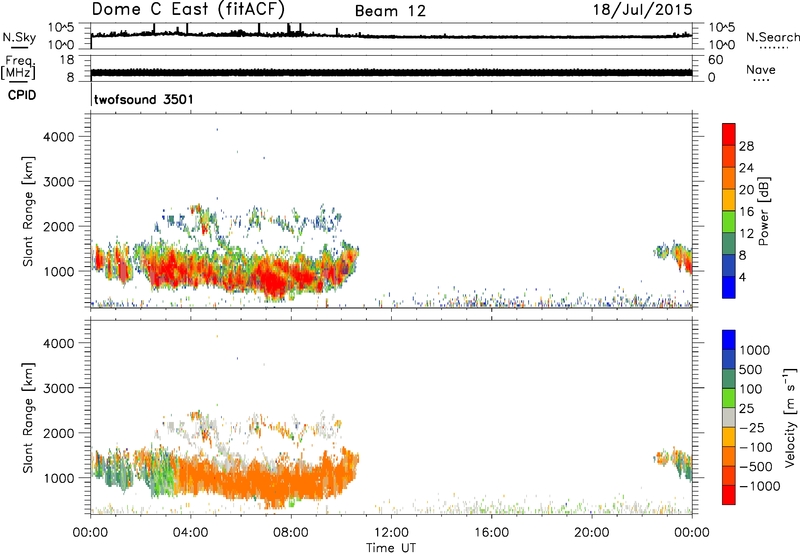Click the gray Velocity colorbar segment between 25 and -25
The image size is (800, 554).
729,418
